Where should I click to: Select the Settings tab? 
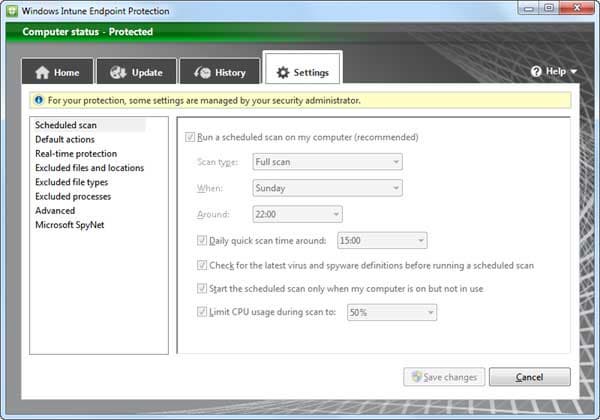[x=302, y=69]
